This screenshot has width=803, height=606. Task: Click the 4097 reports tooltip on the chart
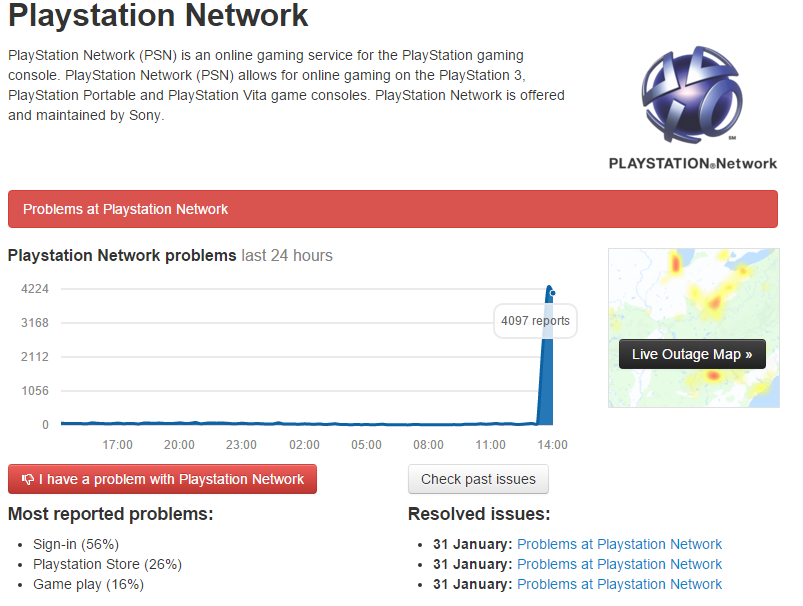536,321
